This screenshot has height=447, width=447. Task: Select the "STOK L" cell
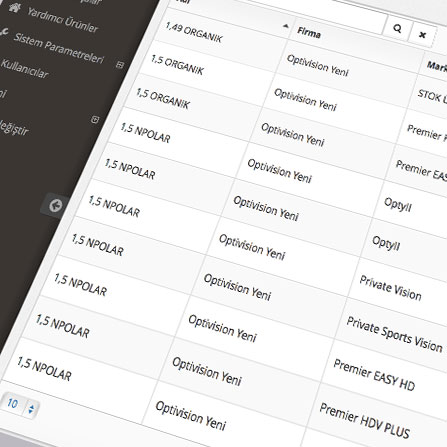[x=432, y=96]
